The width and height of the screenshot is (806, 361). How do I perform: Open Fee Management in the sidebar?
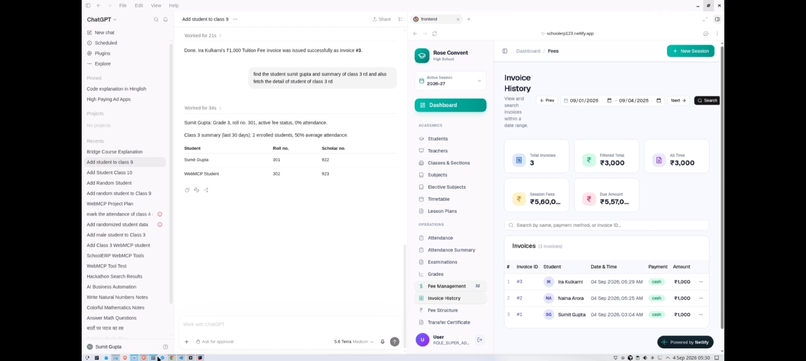[x=450, y=286]
